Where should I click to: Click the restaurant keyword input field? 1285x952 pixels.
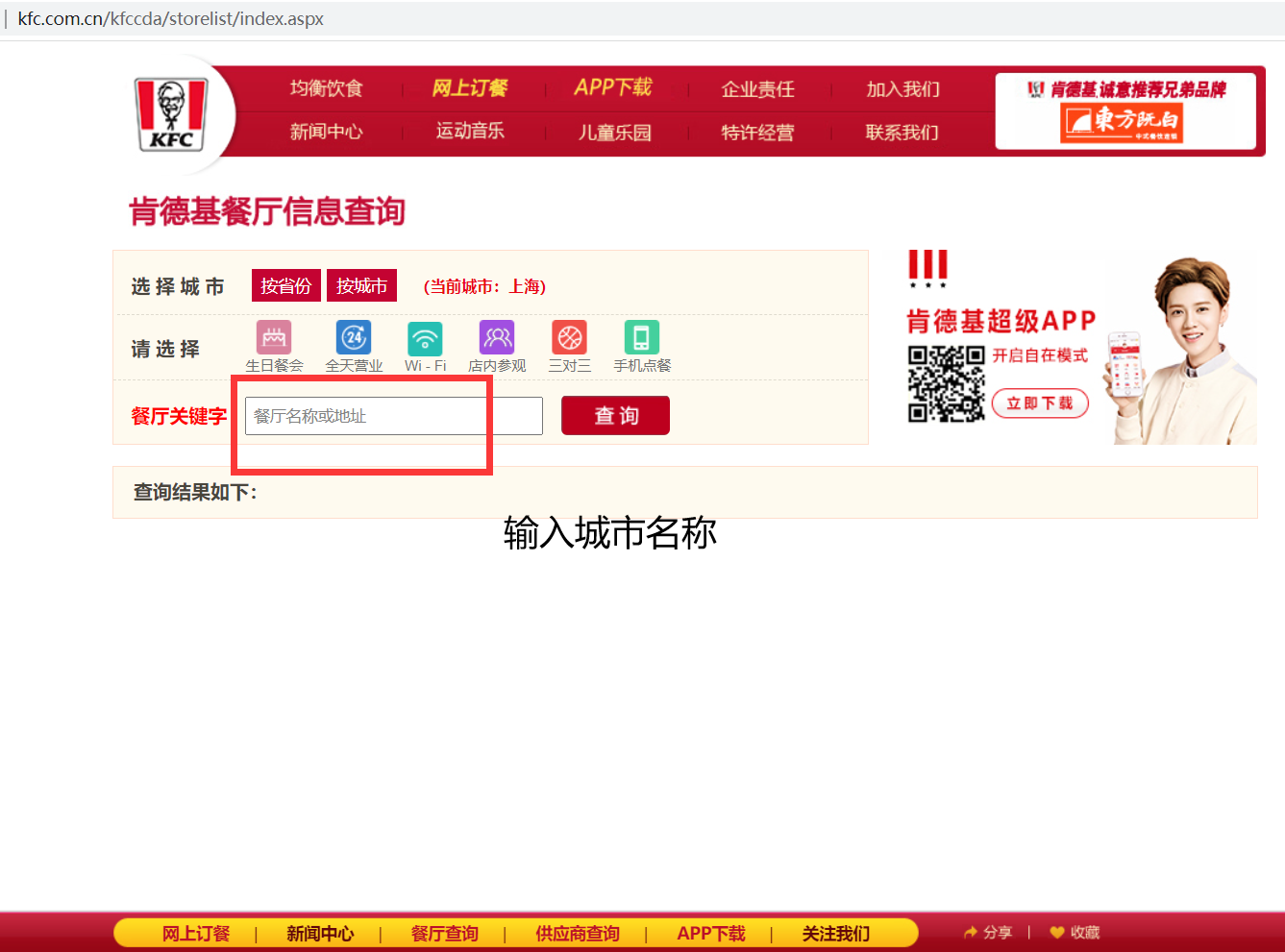tap(391, 415)
